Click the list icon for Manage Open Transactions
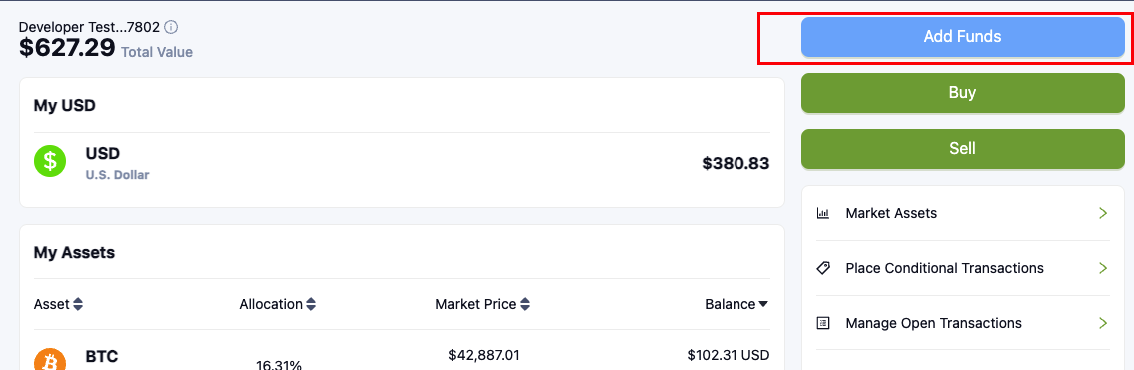The width and height of the screenshot is (1134, 370). (822, 323)
